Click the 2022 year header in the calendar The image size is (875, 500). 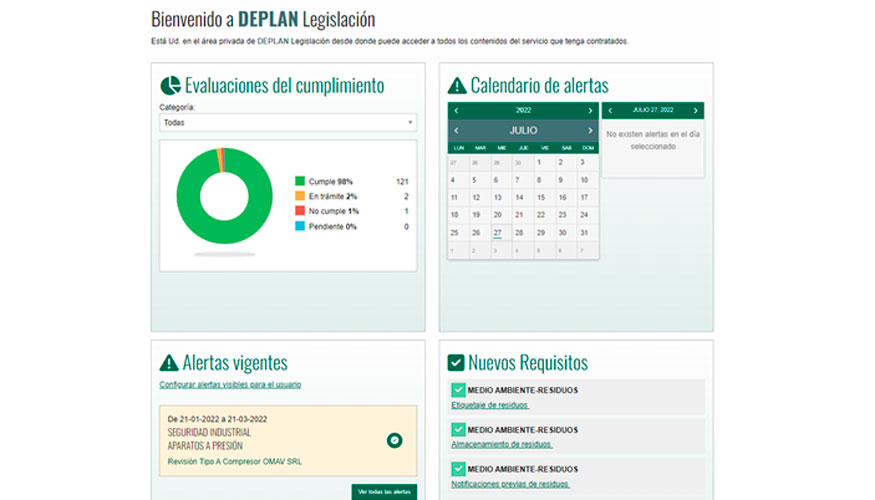523,110
